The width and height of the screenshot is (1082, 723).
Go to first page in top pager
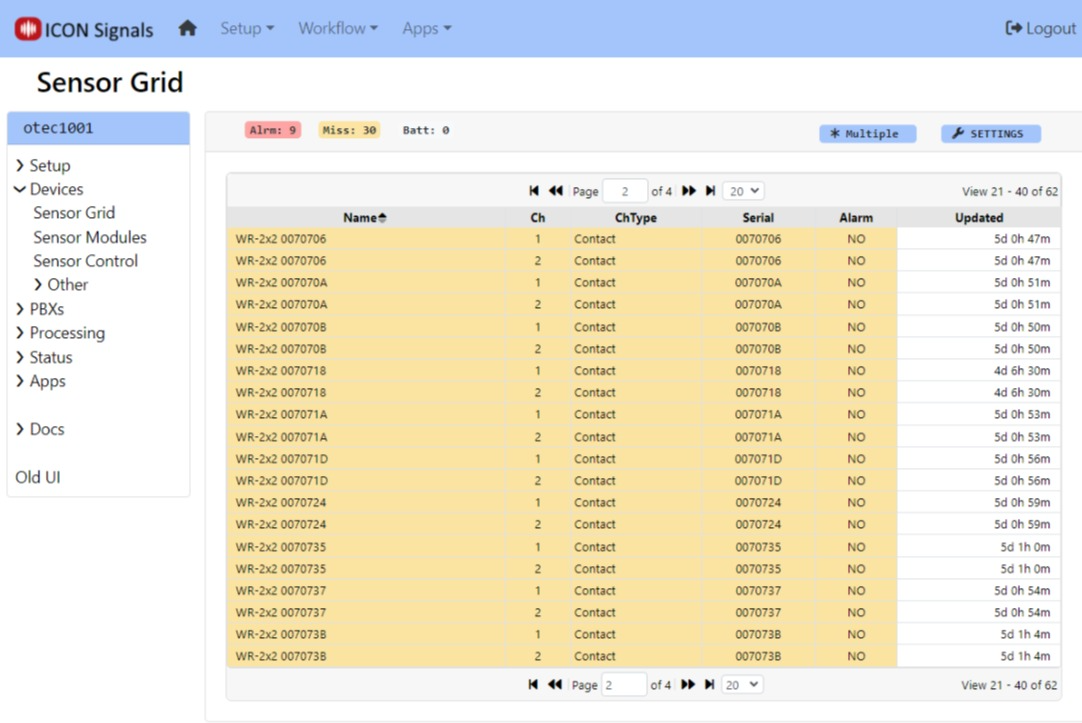tap(534, 191)
